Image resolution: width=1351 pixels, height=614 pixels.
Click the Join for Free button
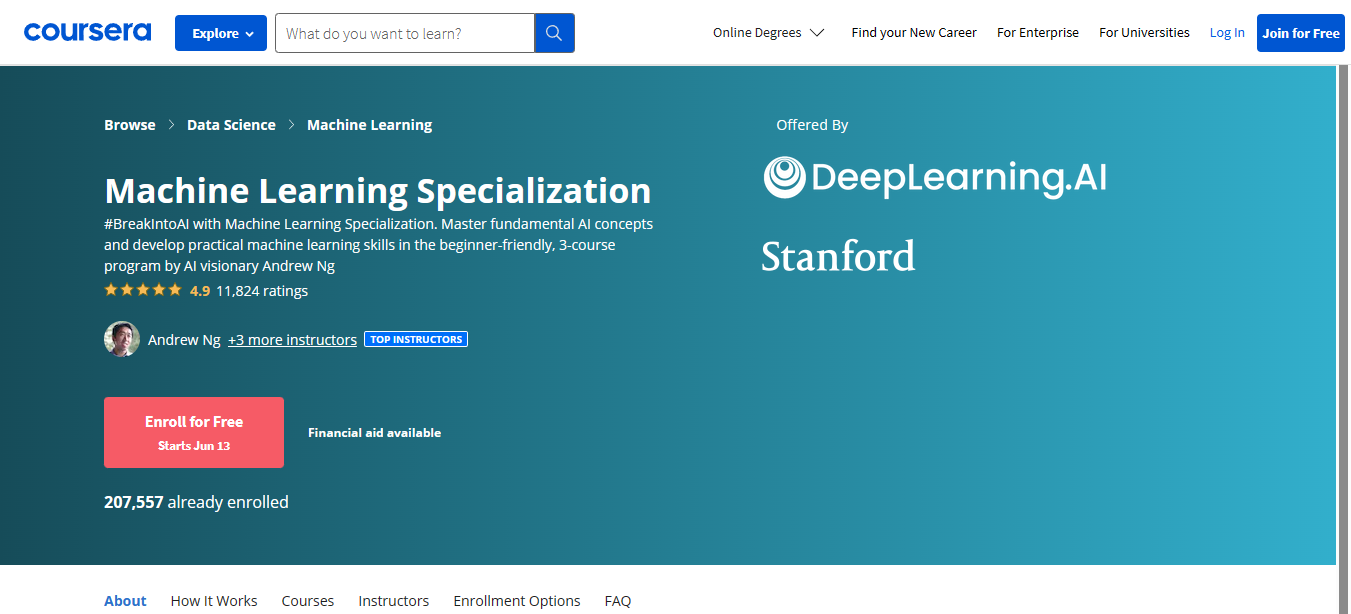click(1300, 33)
